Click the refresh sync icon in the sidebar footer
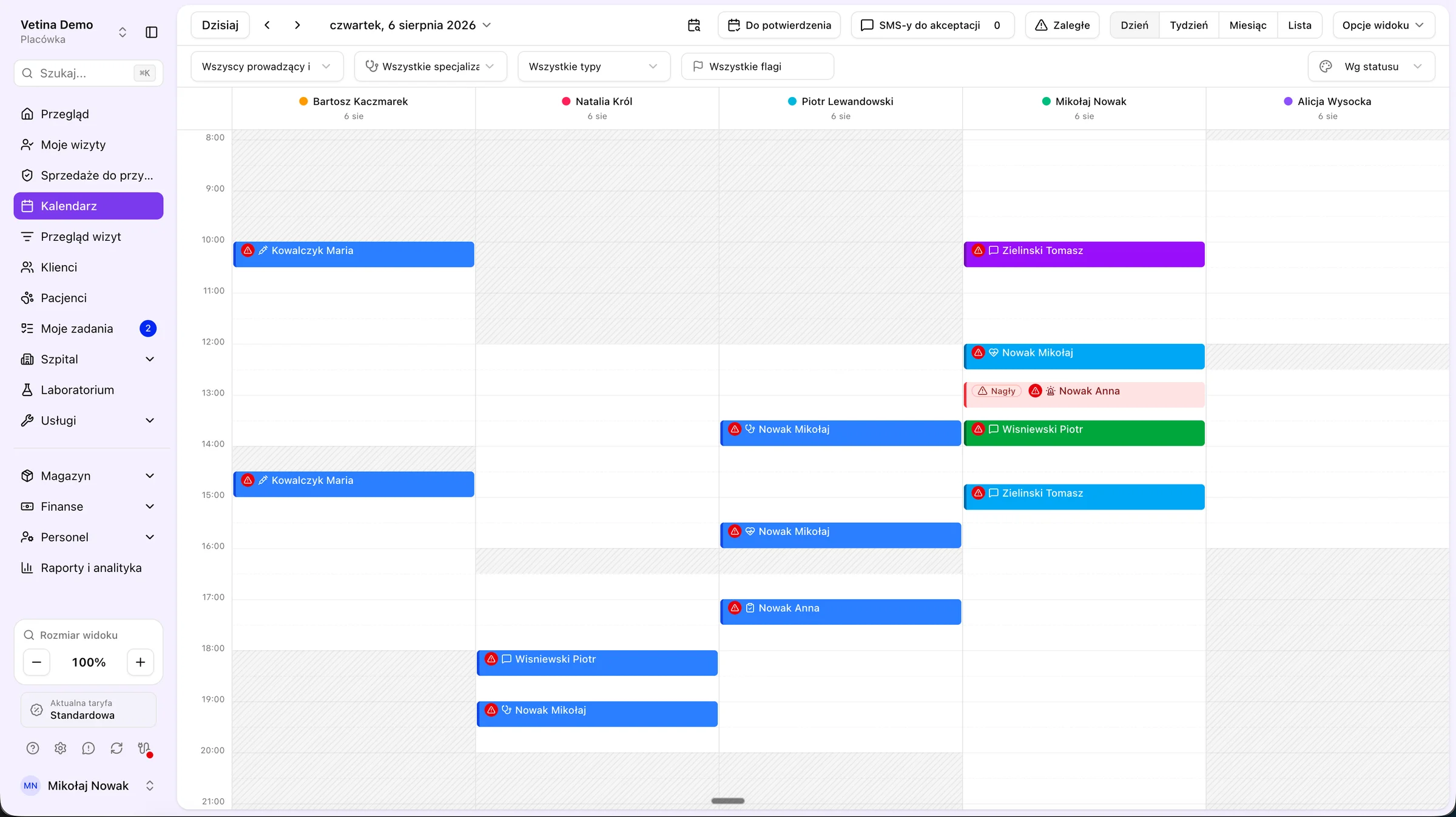Screen dimensions: 1456x817 click(116, 748)
